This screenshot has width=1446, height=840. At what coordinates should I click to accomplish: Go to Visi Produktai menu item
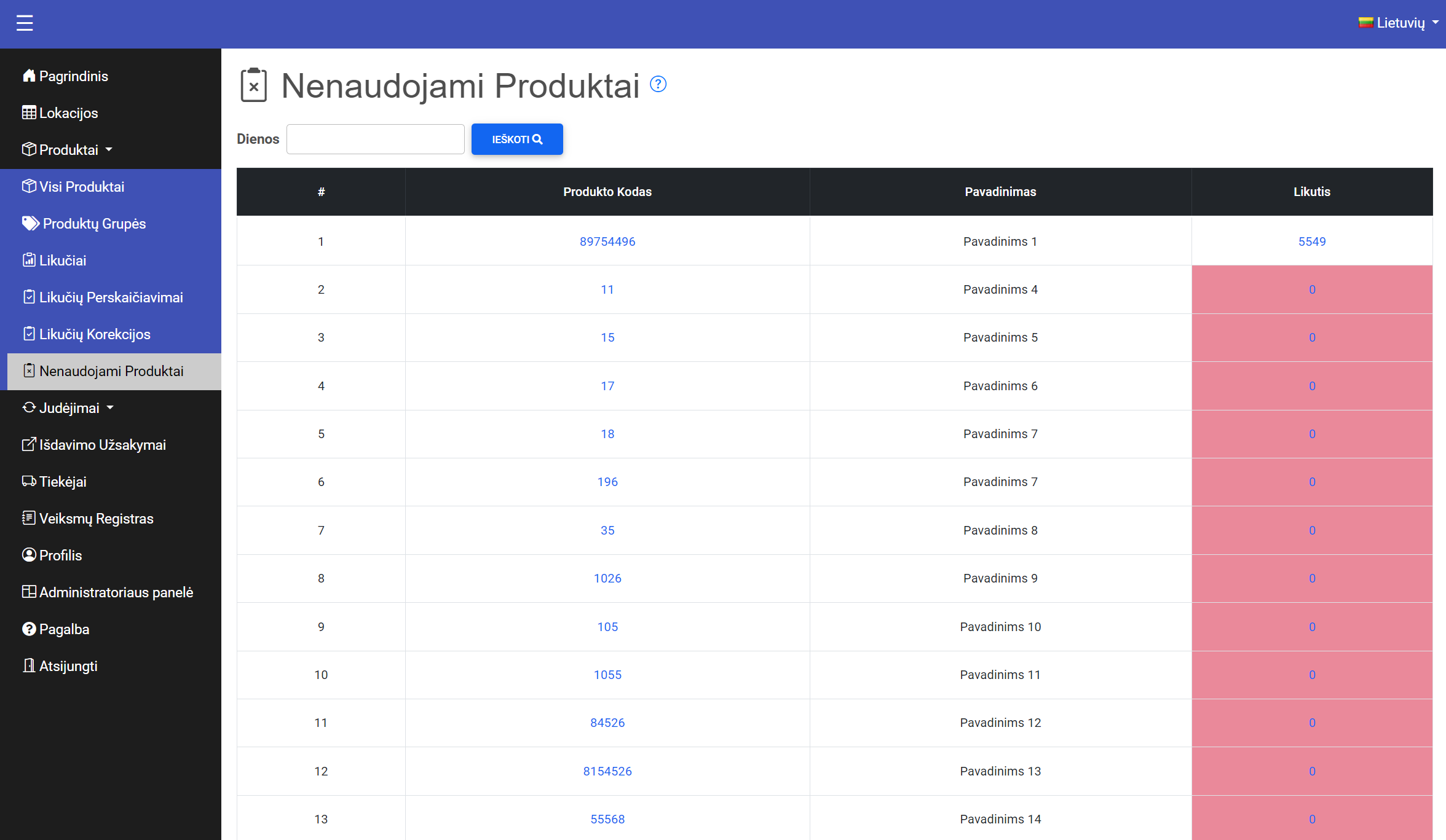[81, 186]
